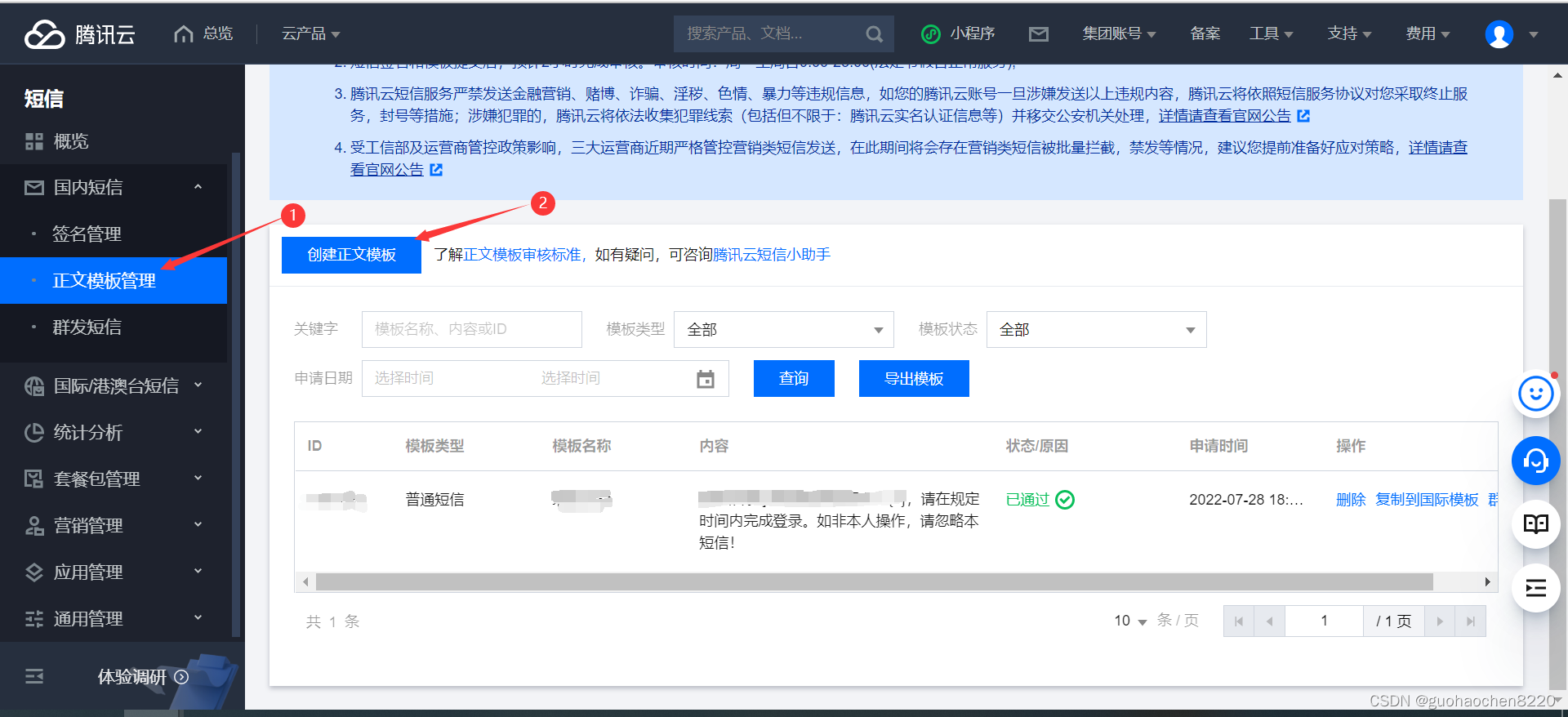The image size is (1568, 717).
Task: Open the 模板类型 select box
Action: point(784,330)
